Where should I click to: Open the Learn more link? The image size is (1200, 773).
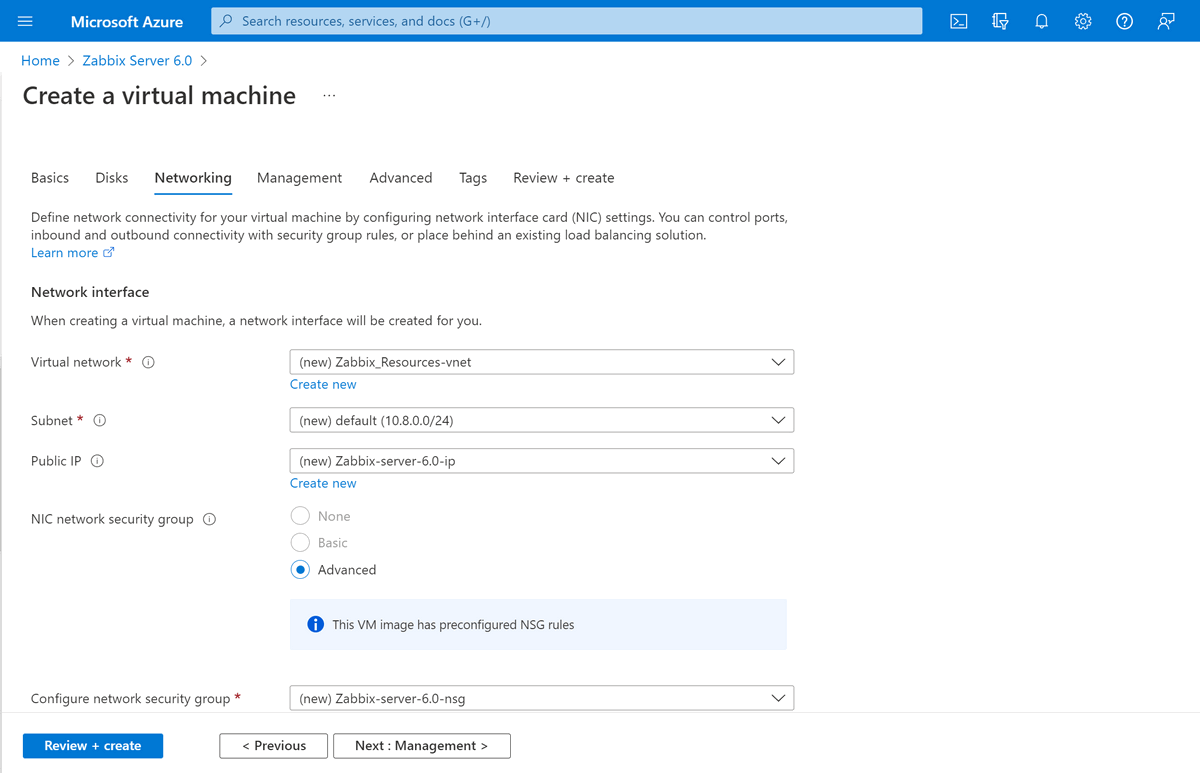[x=64, y=253]
